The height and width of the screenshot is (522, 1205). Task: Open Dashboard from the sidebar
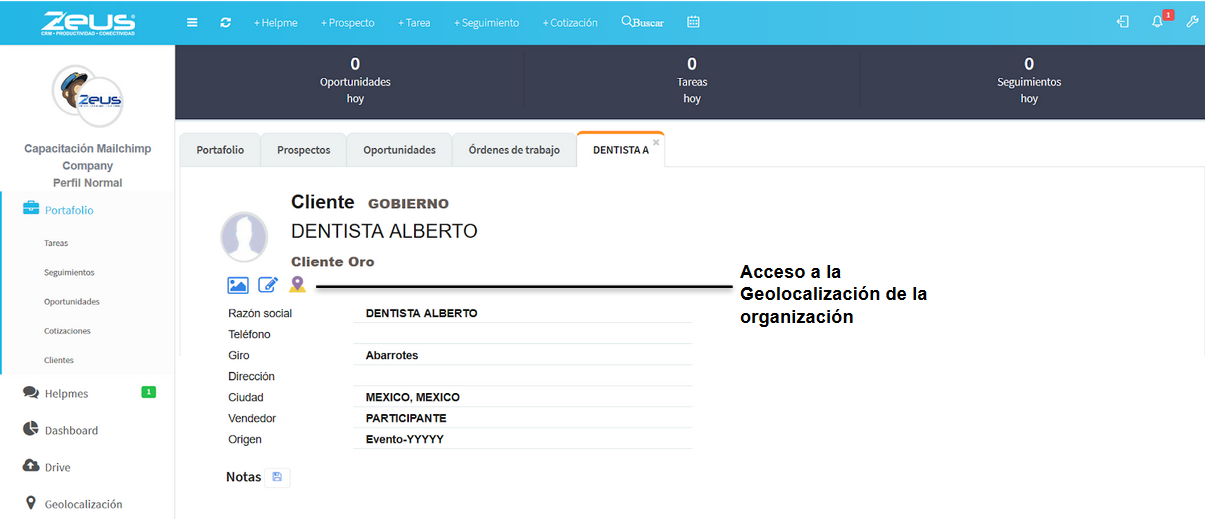pyautogui.click(x=71, y=430)
